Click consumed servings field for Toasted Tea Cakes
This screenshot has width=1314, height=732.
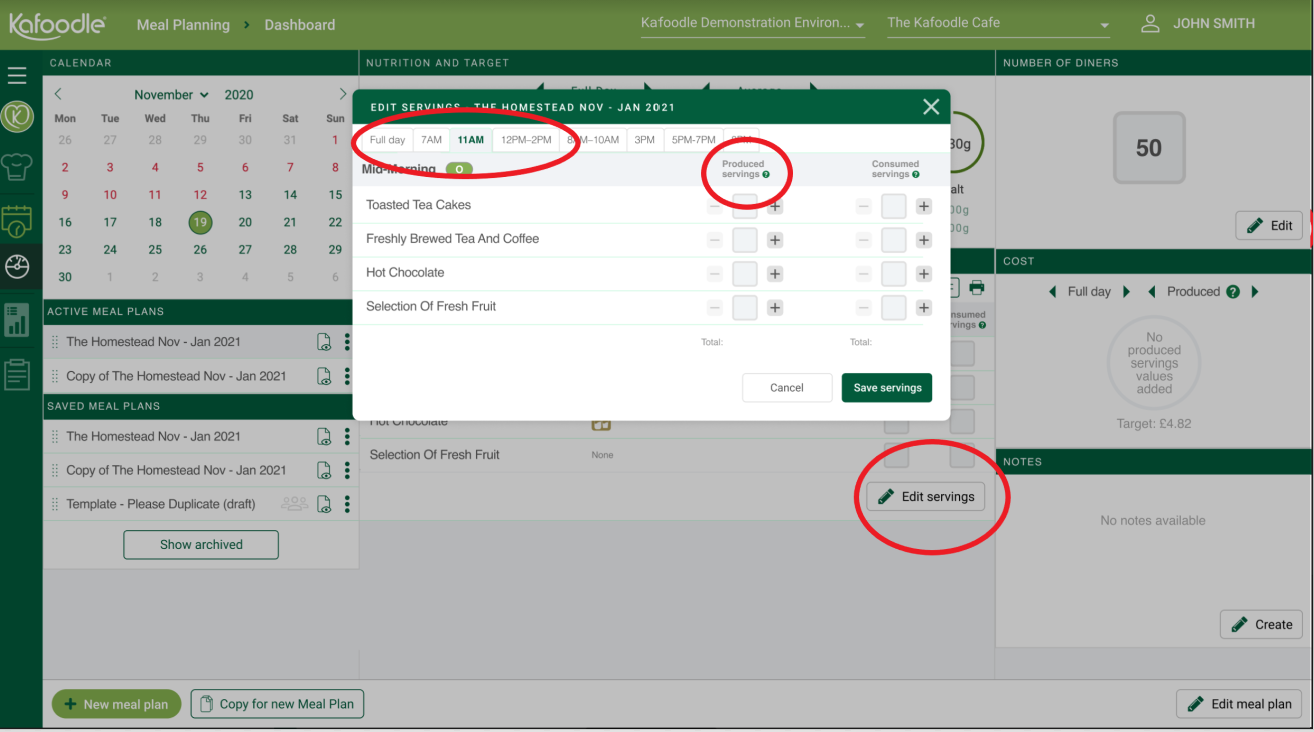point(894,207)
